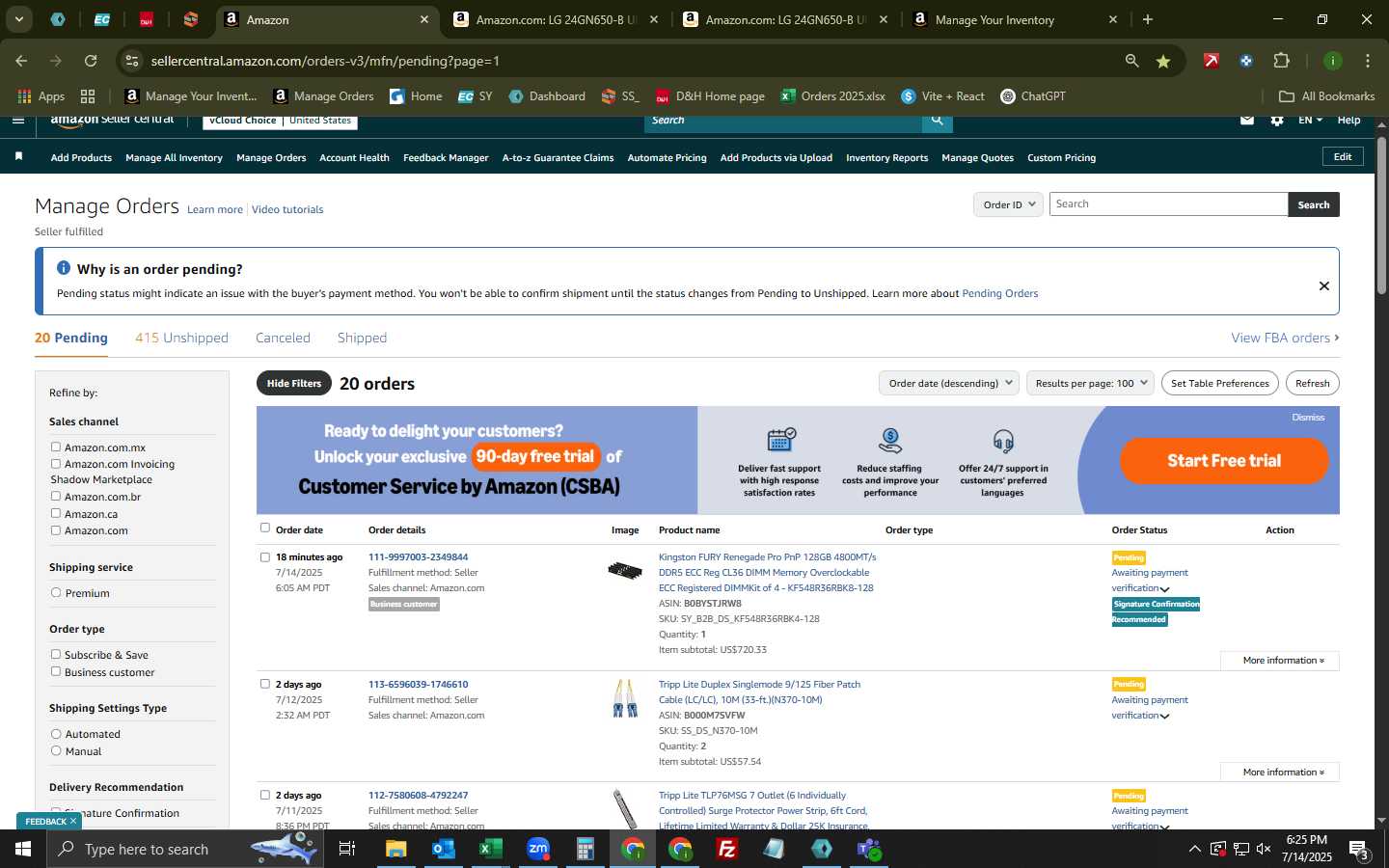Click the info icon in pending notice

click(64, 268)
